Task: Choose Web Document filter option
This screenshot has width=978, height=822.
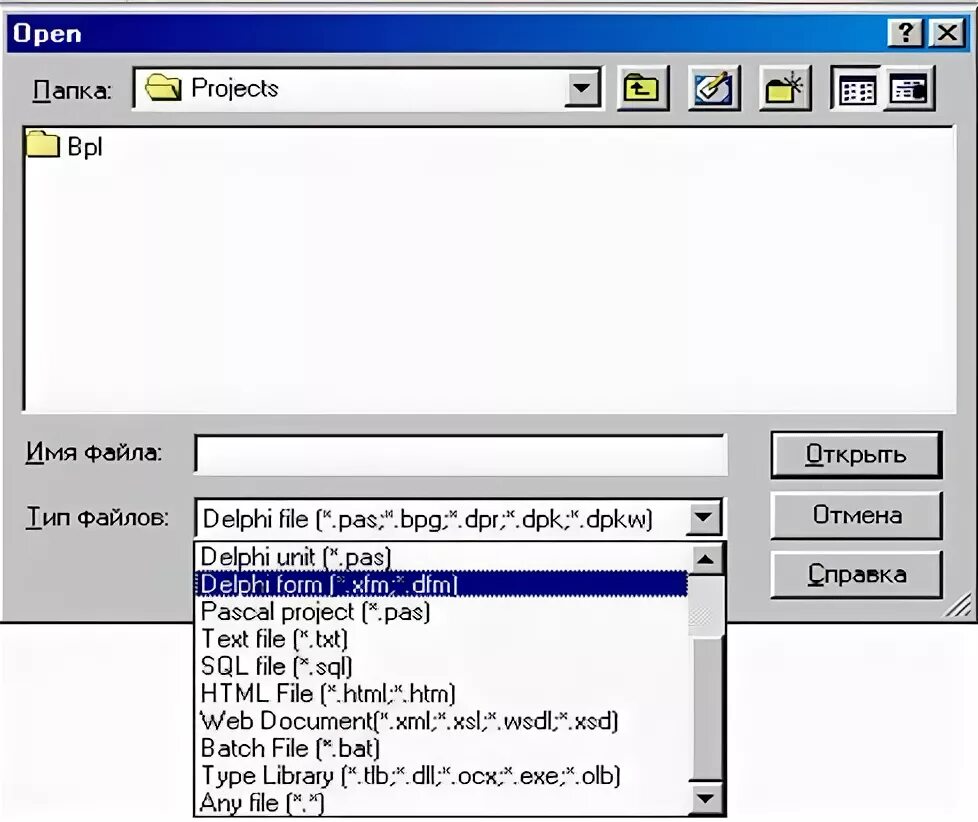Action: click(443, 722)
